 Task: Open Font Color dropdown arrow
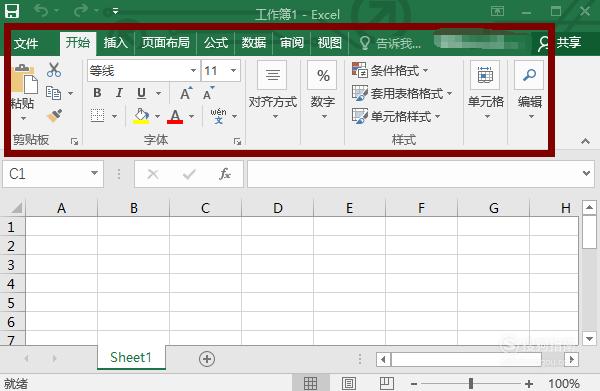pos(191,116)
